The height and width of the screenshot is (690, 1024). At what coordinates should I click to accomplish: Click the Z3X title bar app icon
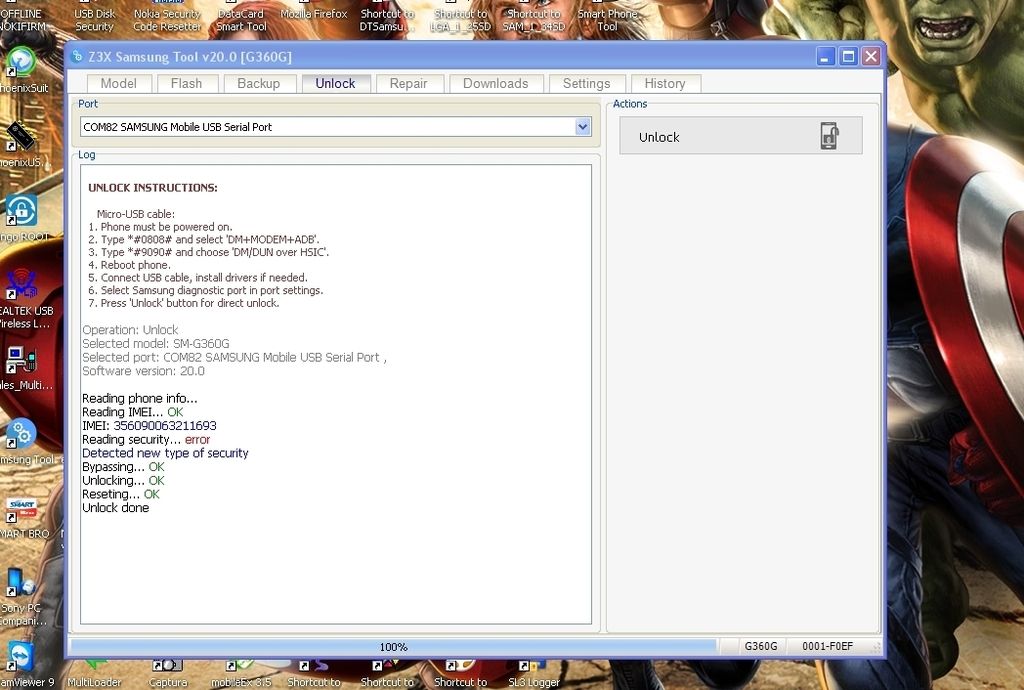pyautogui.click(x=78, y=57)
